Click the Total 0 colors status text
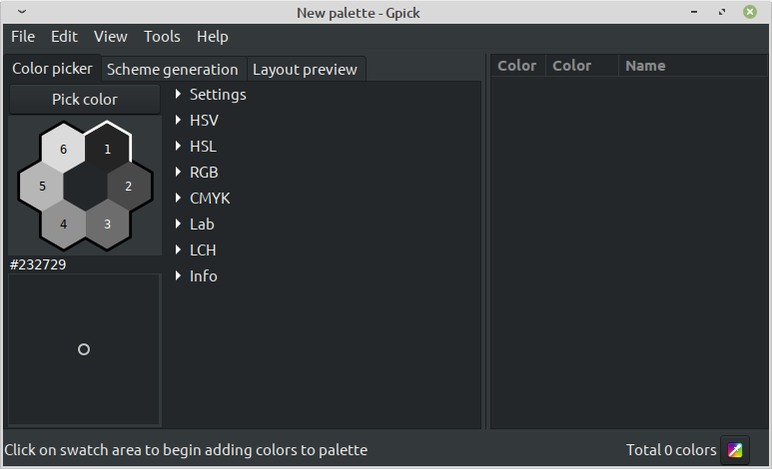The height and width of the screenshot is (469, 772). pyautogui.click(x=671, y=450)
